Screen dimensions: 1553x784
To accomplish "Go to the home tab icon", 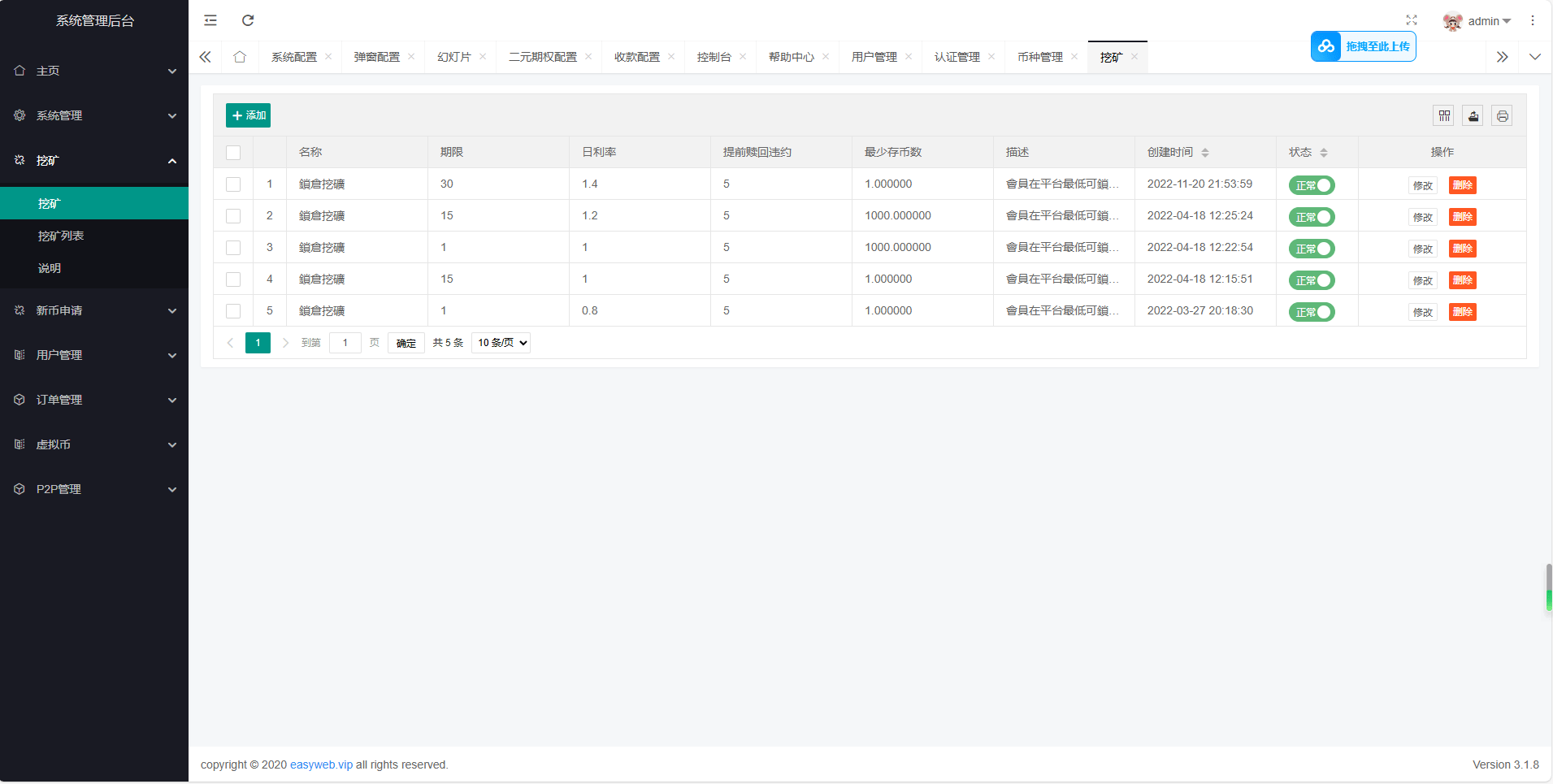I will tap(240, 57).
